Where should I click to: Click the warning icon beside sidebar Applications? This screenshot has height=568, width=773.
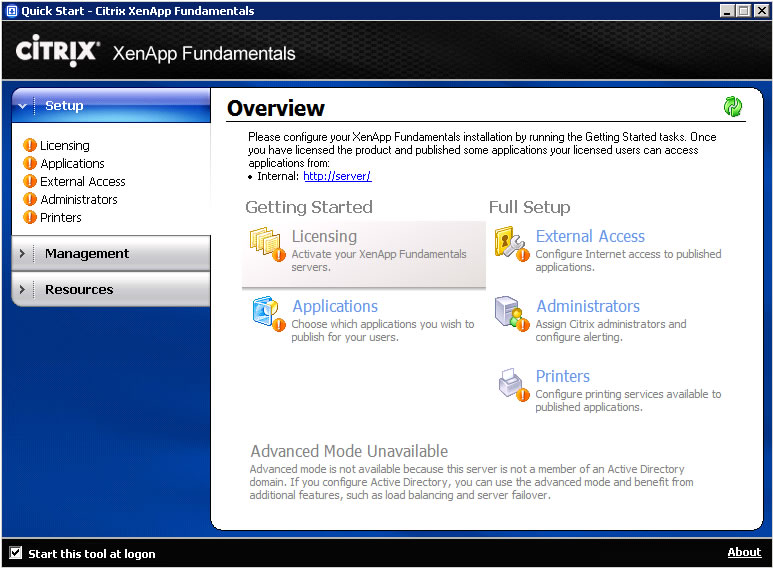30,163
